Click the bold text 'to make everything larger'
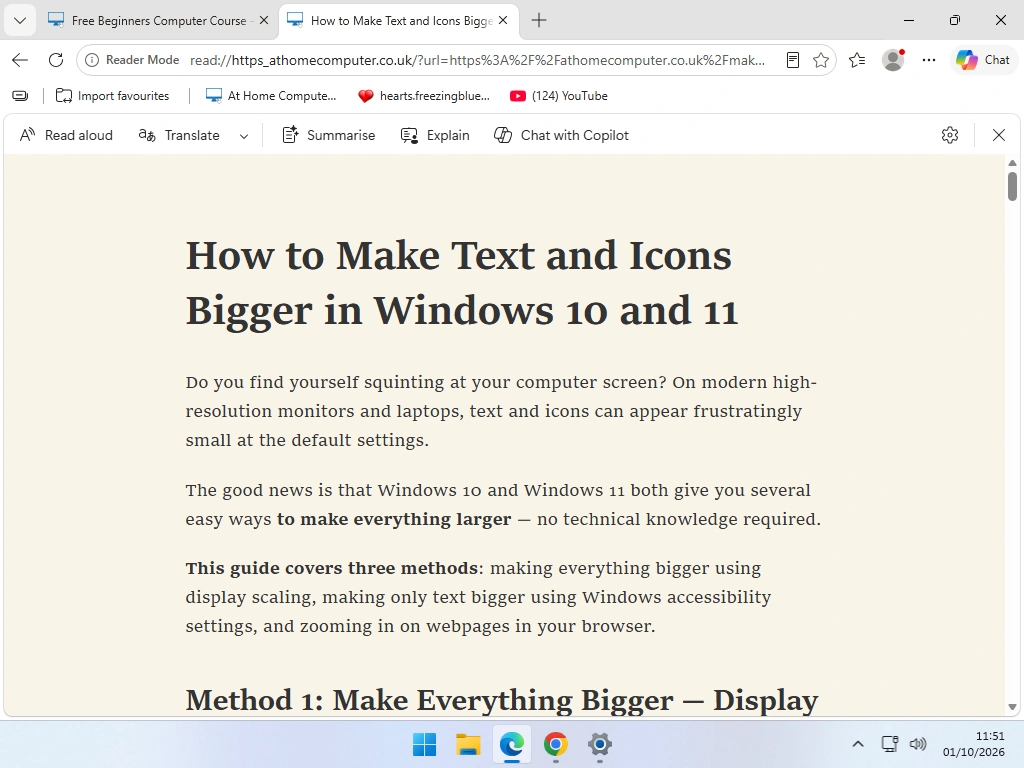The width and height of the screenshot is (1024, 768). point(394,519)
